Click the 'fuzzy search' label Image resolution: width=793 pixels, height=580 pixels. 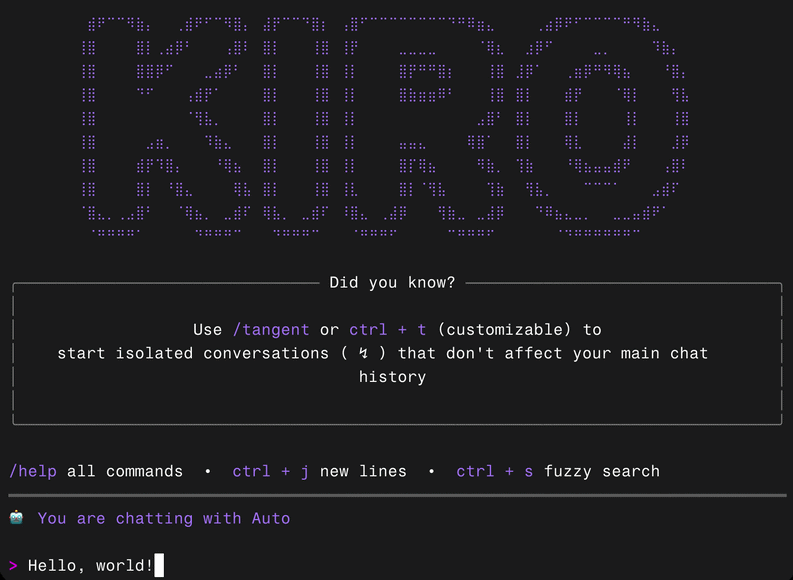pos(602,471)
